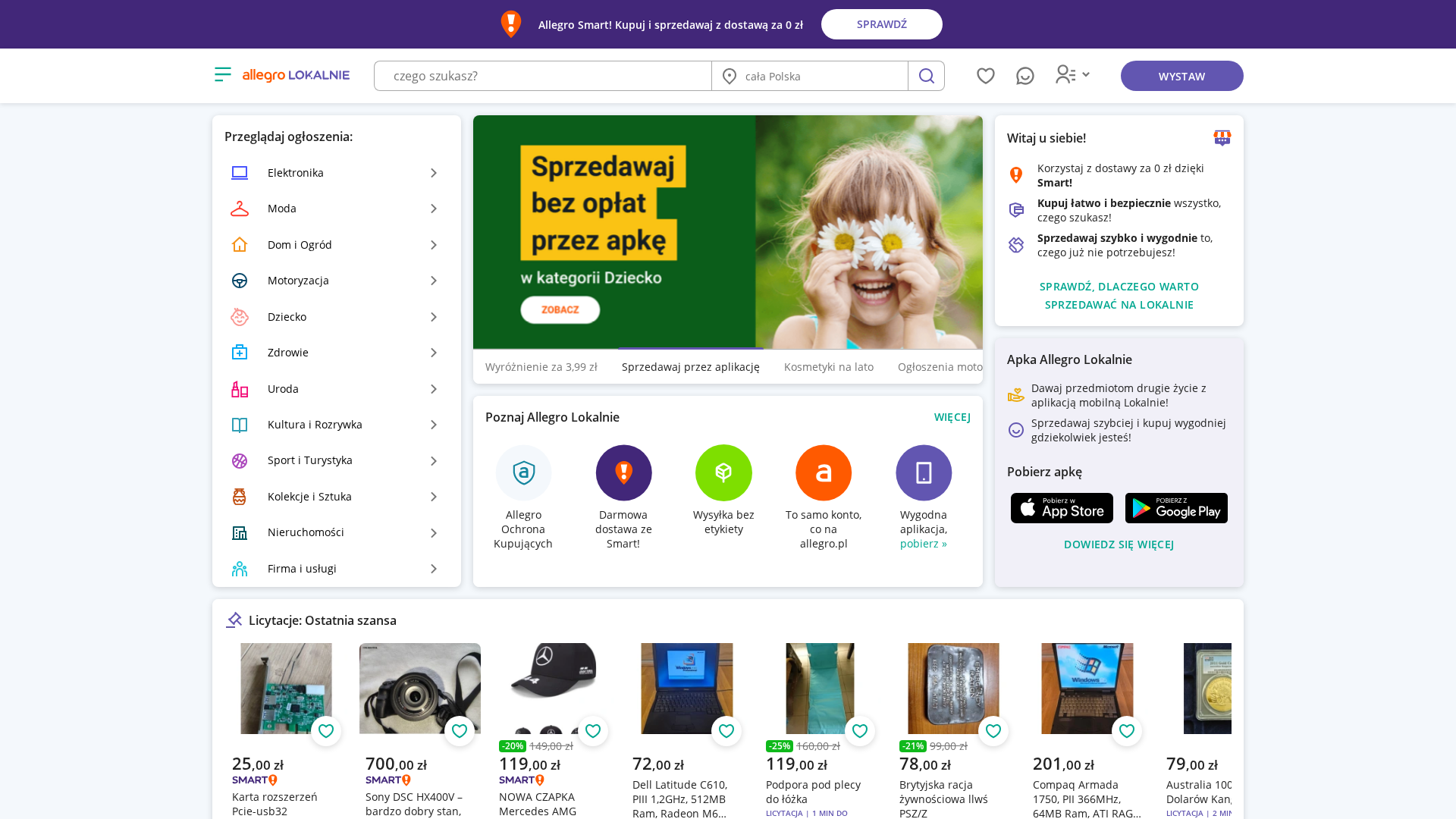Favorite the Podpora pod plecy listing
This screenshot has height=819, width=1456.
(x=860, y=731)
